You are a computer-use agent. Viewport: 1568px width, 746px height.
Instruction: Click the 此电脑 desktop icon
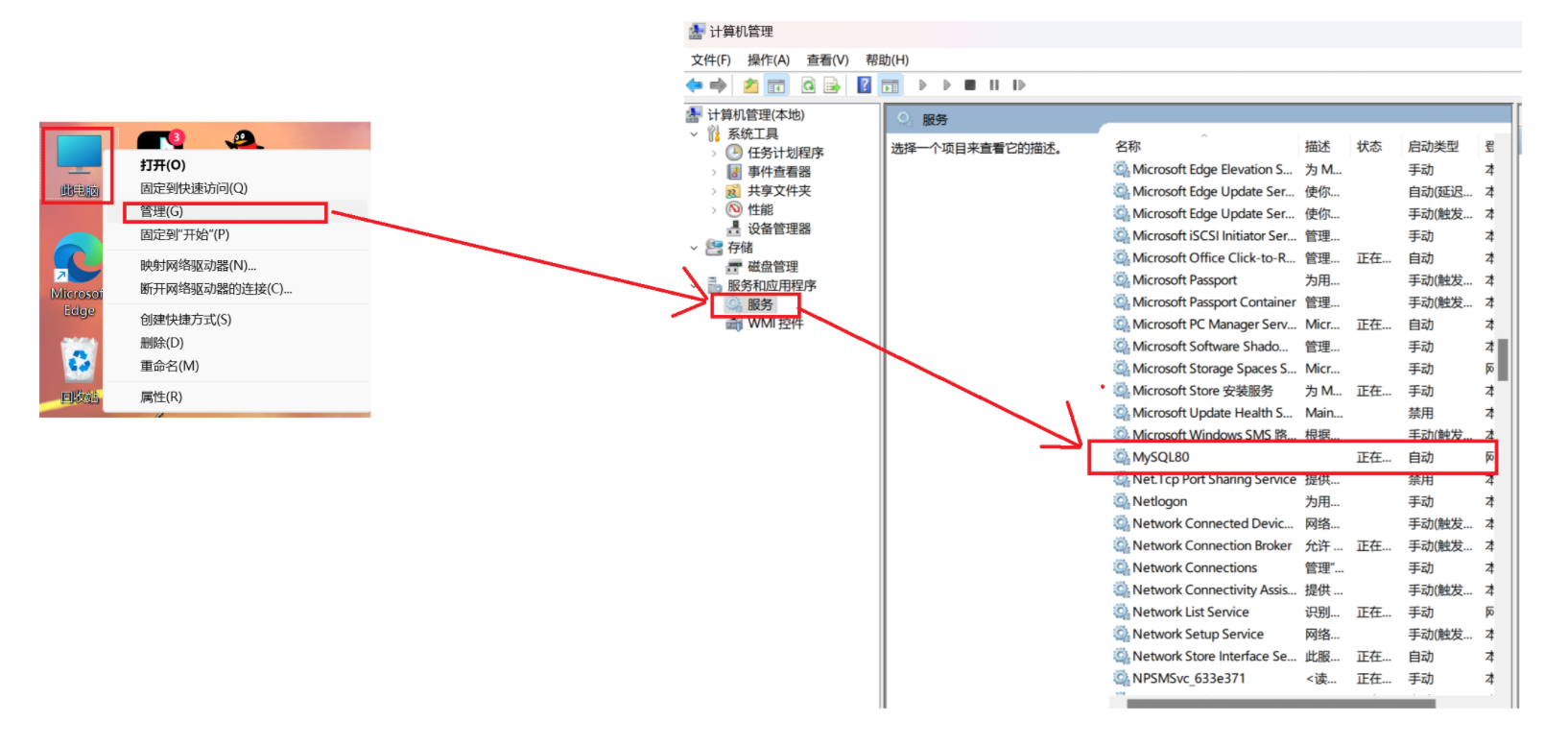tap(79, 165)
